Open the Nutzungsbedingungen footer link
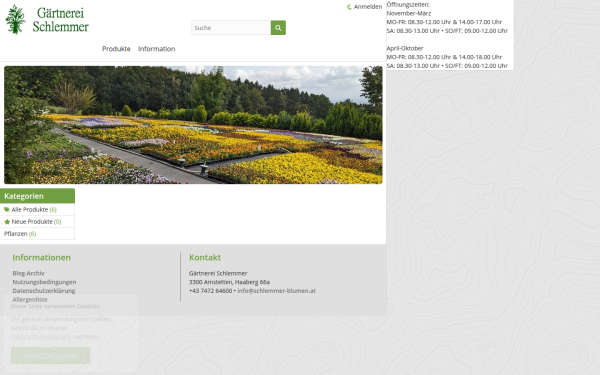 point(44,282)
